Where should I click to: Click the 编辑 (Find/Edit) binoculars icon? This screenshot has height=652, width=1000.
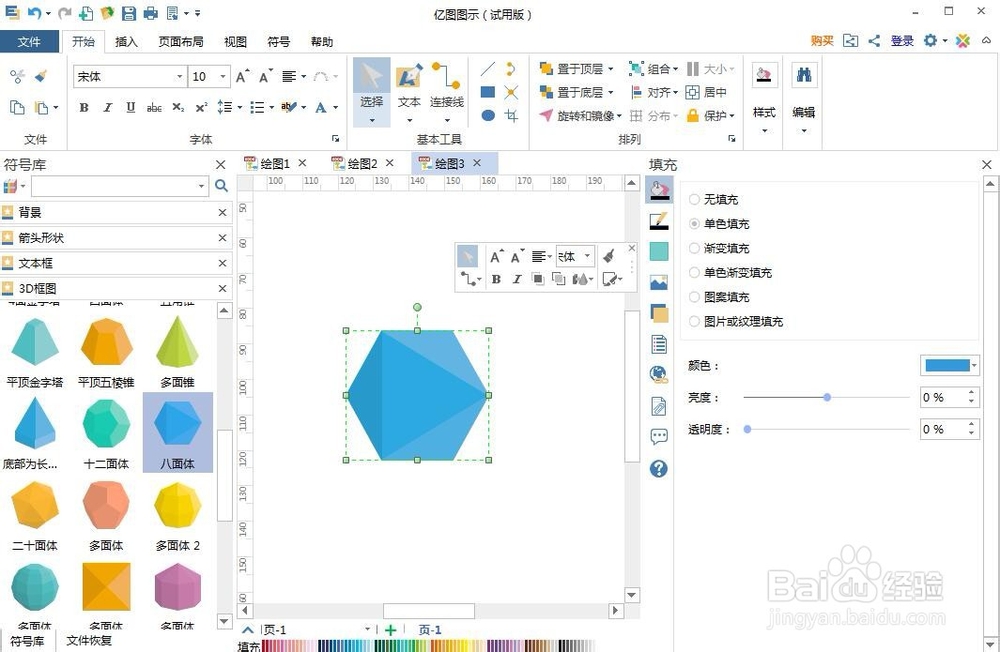pyautogui.click(x=802, y=75)
